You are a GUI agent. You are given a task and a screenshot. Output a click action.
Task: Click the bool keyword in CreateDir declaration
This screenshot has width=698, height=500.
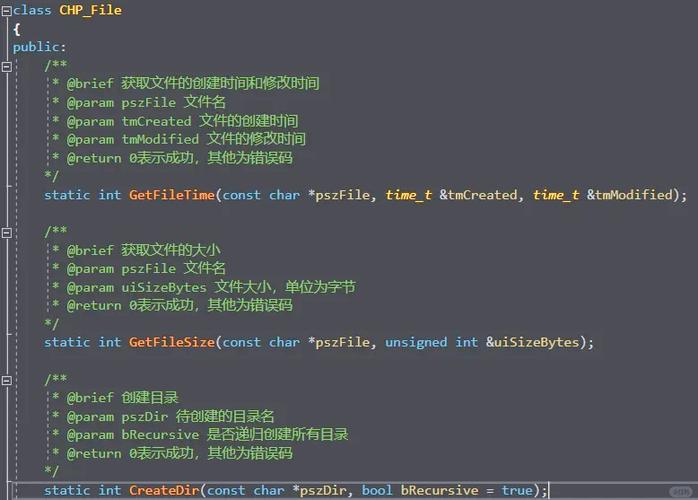coord(377,490)
